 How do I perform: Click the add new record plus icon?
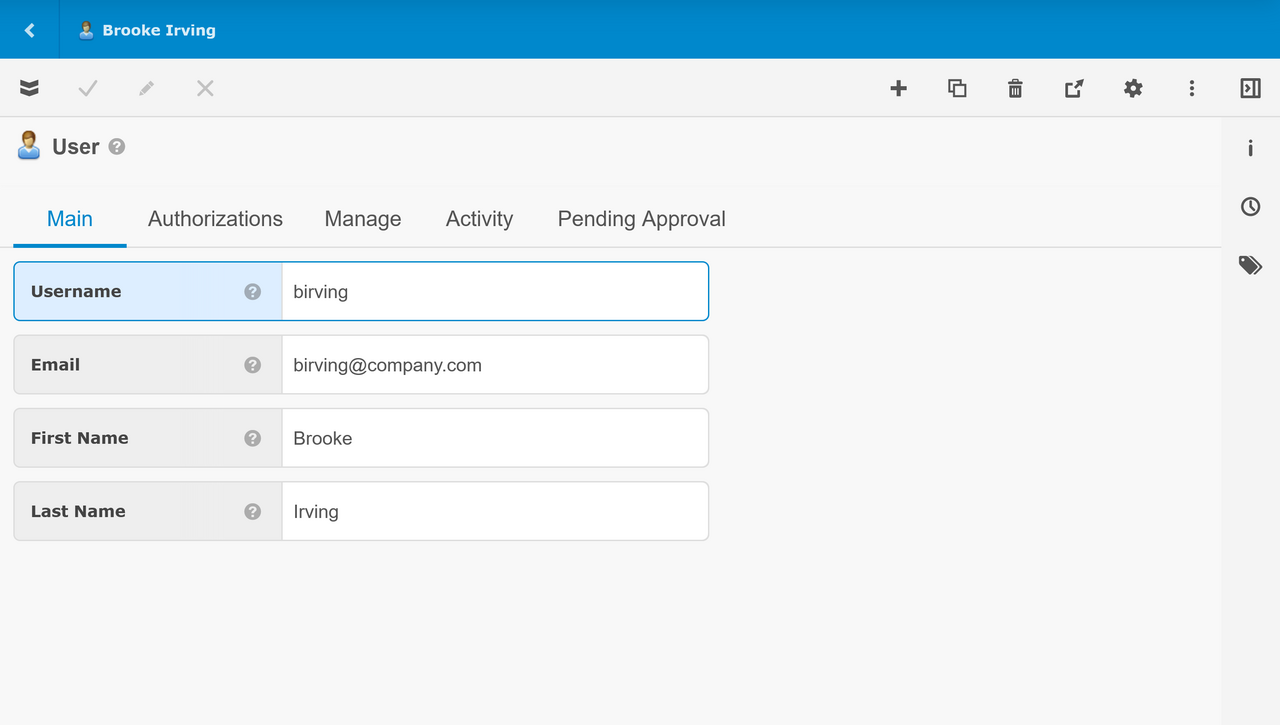coord(898,88)
